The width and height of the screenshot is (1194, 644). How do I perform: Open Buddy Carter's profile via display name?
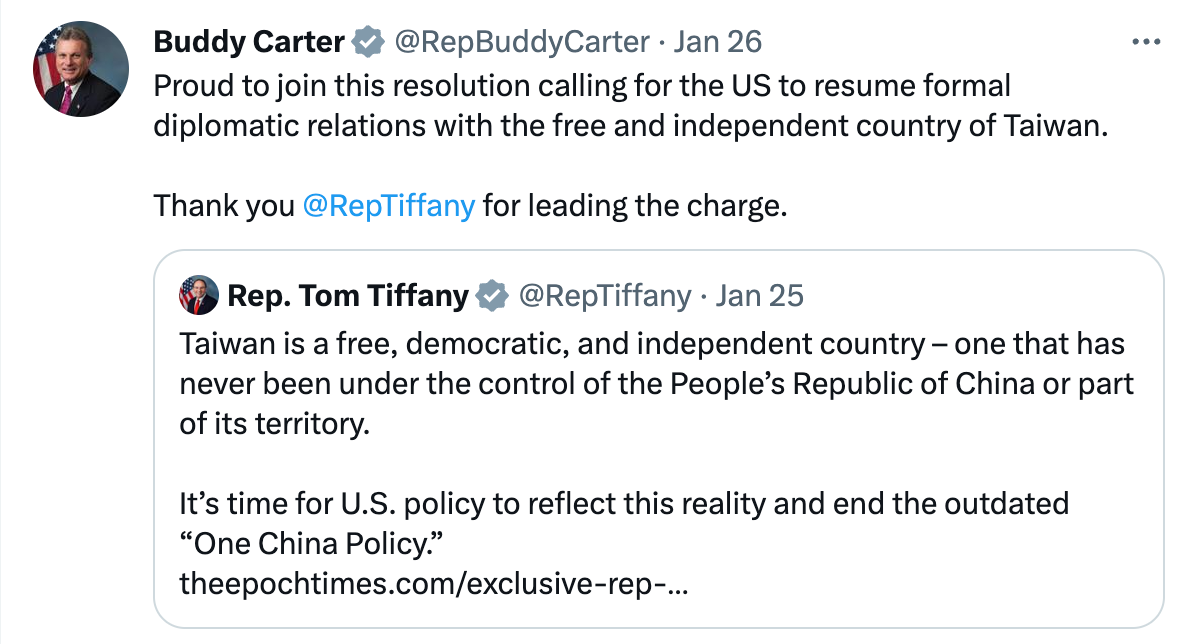[249, 42]
